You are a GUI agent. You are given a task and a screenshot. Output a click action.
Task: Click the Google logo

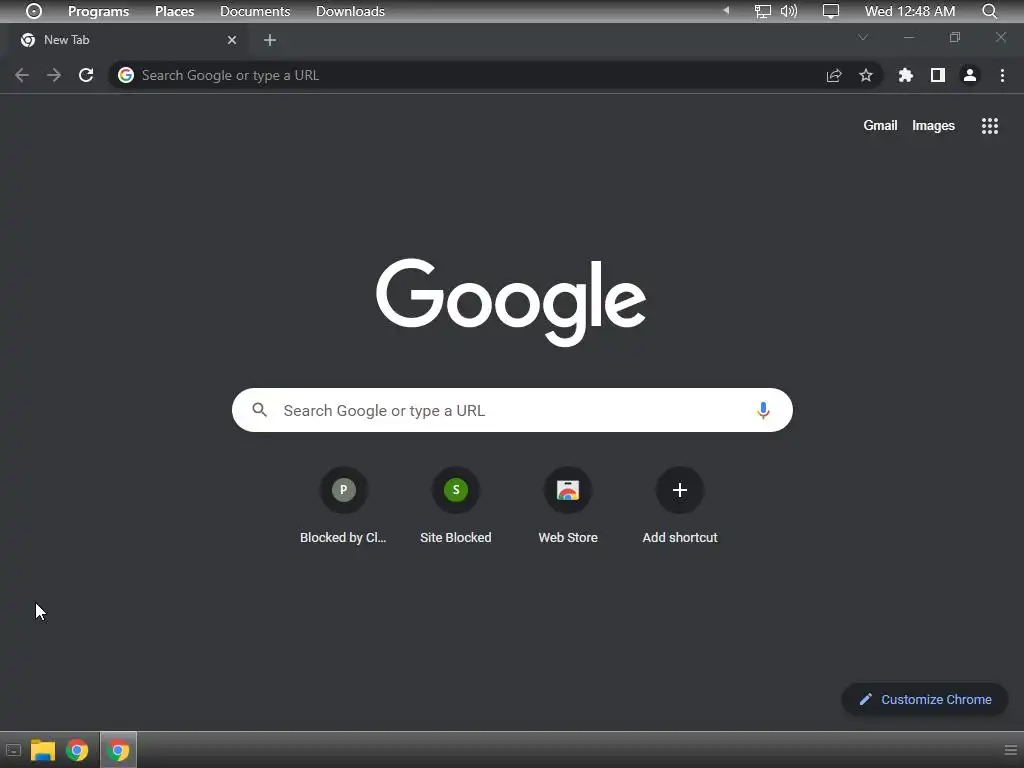click(511, 302)
